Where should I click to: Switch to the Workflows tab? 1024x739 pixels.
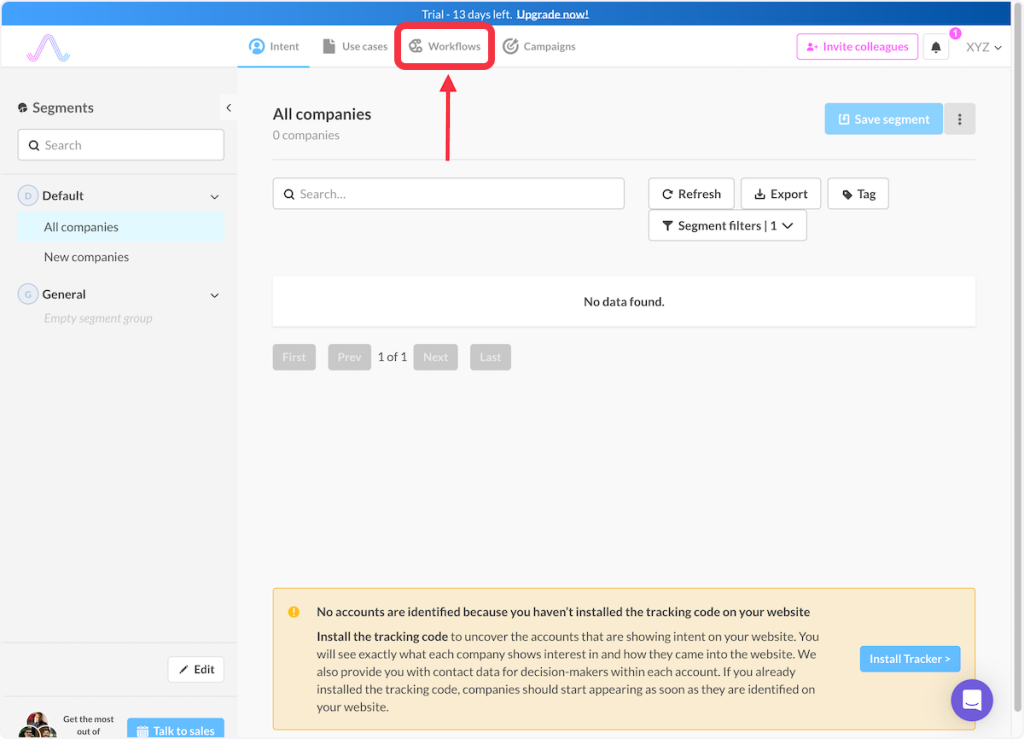pyautogui.click(x=445, y=47)
